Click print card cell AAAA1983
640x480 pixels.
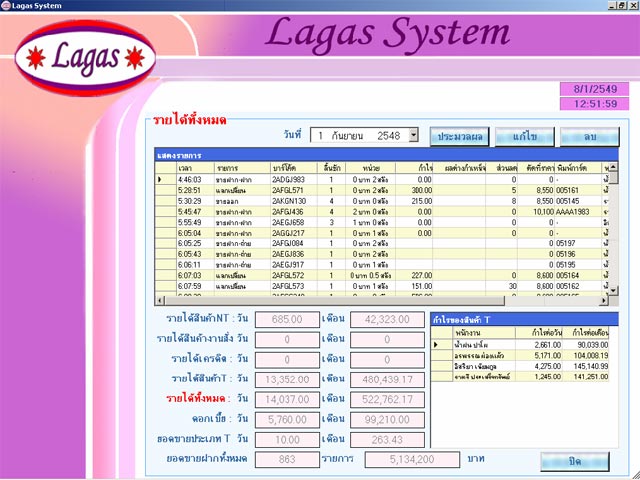(578, 211)
